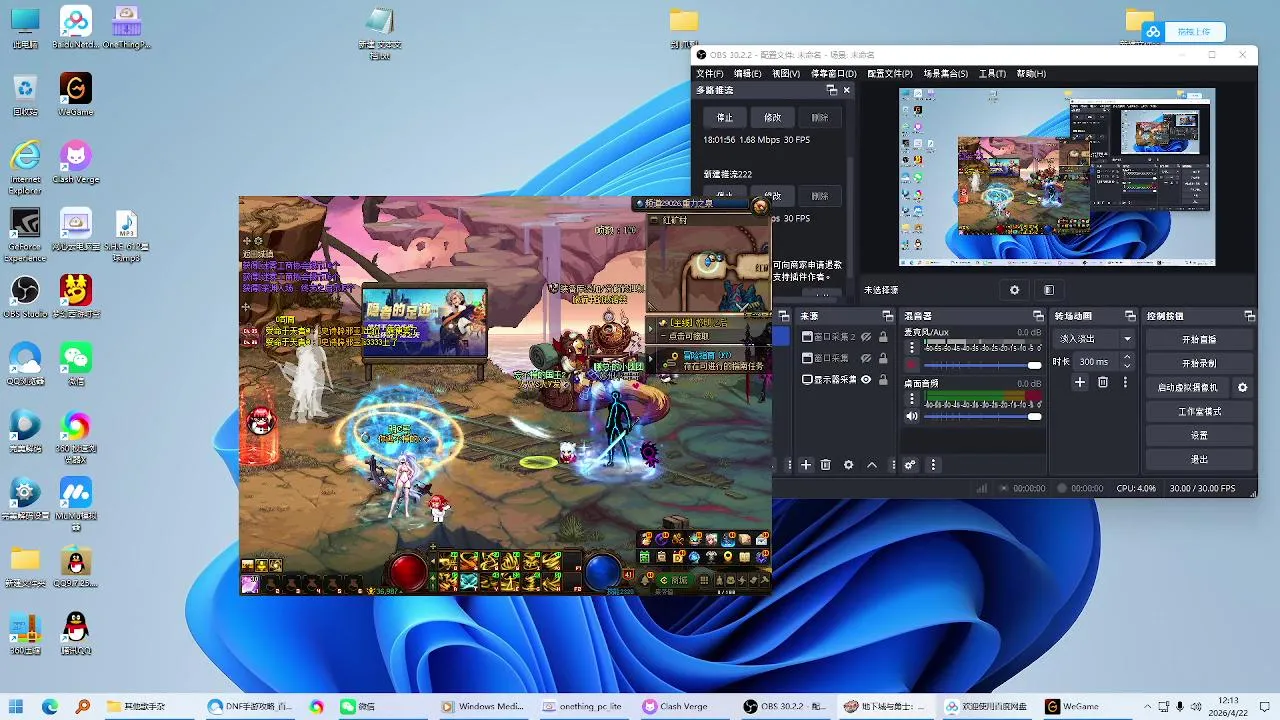Image resolution: width=1280 pixels, height=720 pixels.
Task: Open the mixer panel's three-dot menu
Action: [934, 465]
